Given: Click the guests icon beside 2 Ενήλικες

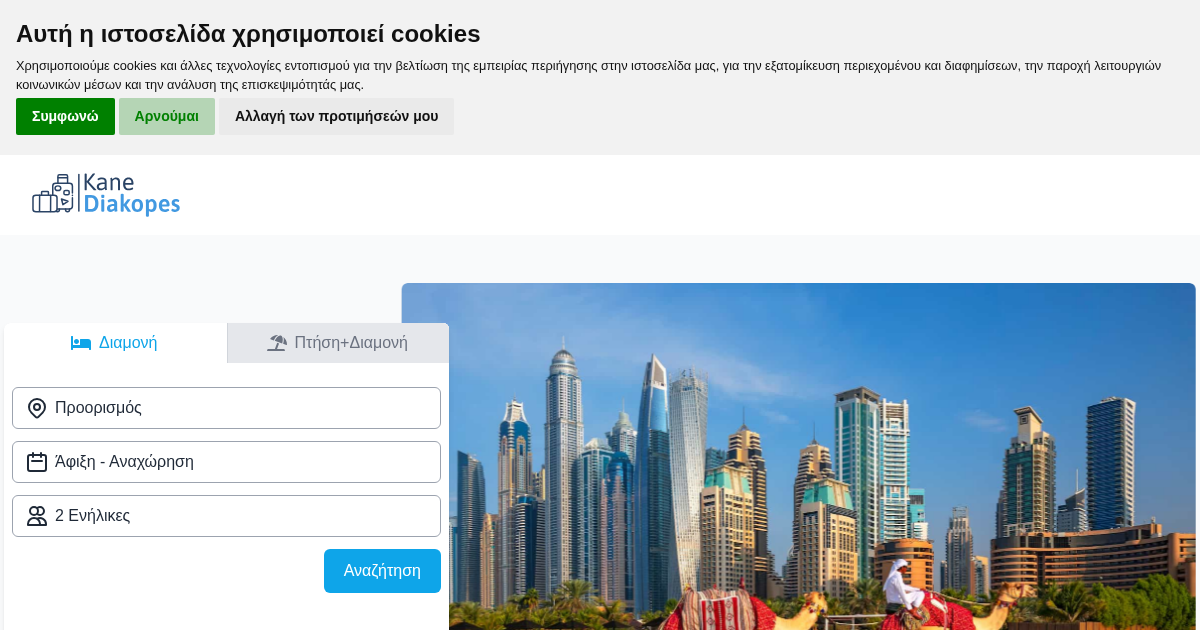Looking at the screenshot, I should [37, 516].
